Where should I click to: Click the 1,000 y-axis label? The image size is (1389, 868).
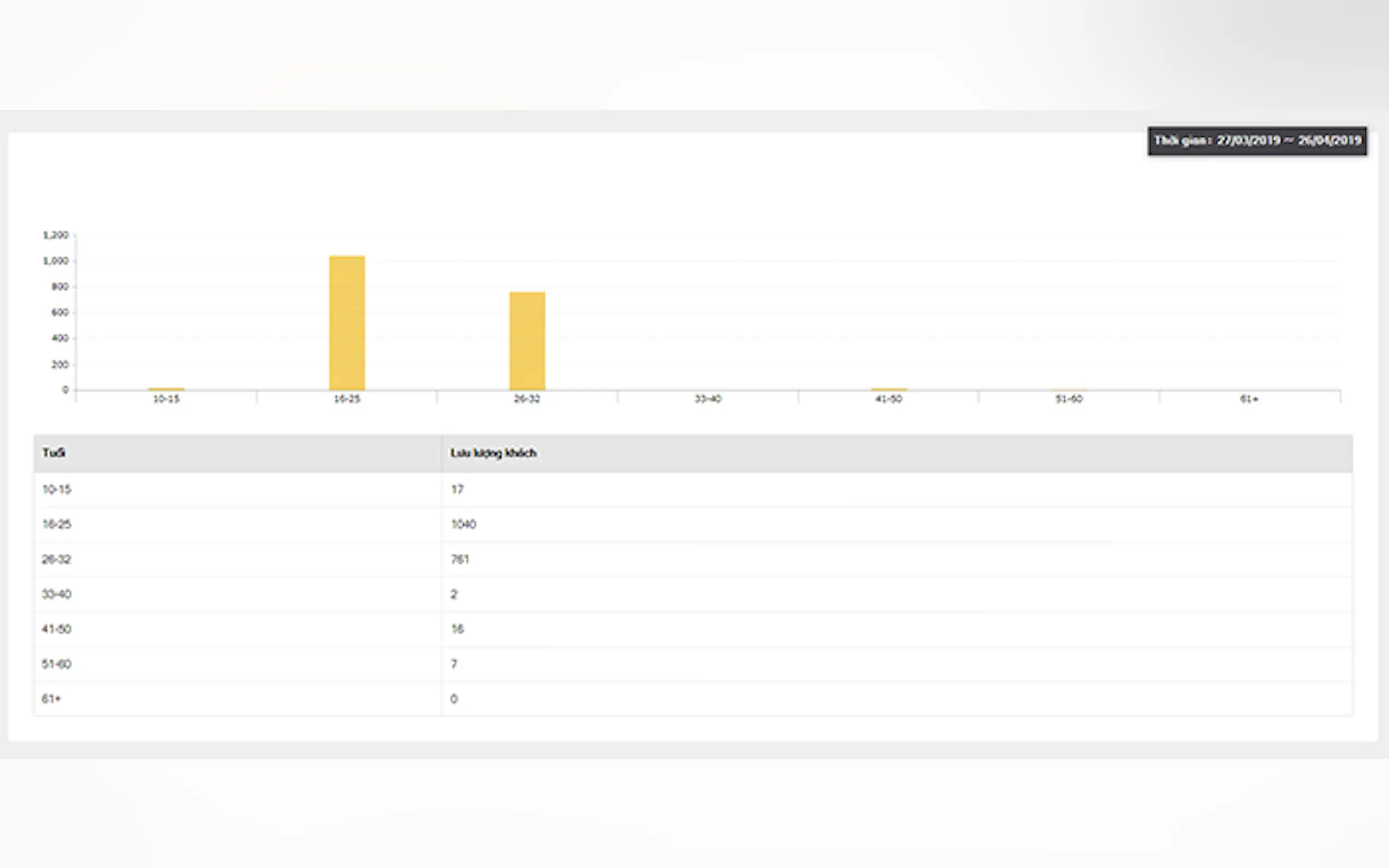(x=56, y=261)
